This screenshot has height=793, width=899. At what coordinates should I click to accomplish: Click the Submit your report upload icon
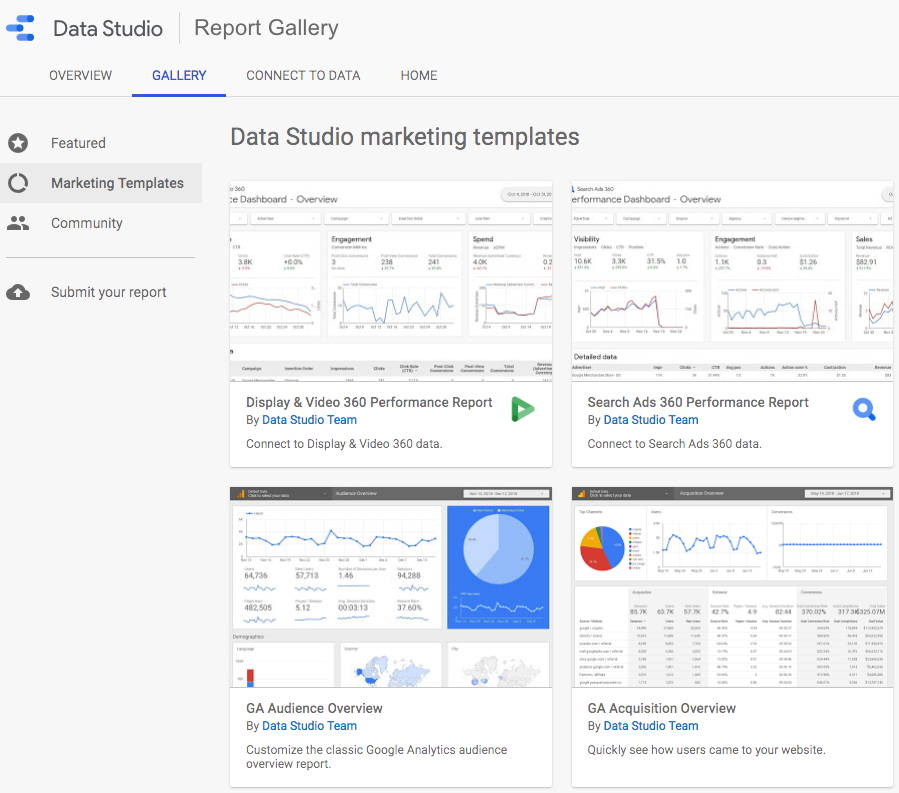[18, 292]
